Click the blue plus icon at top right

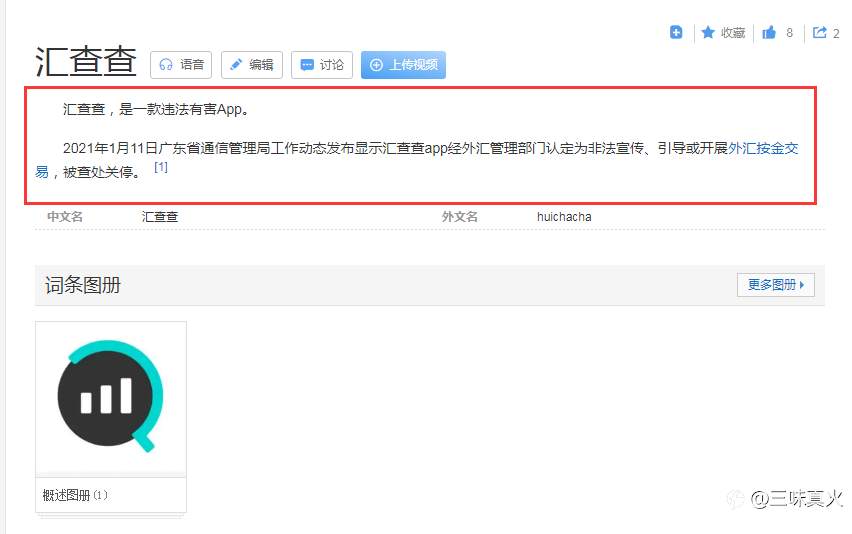coord(676,33)
